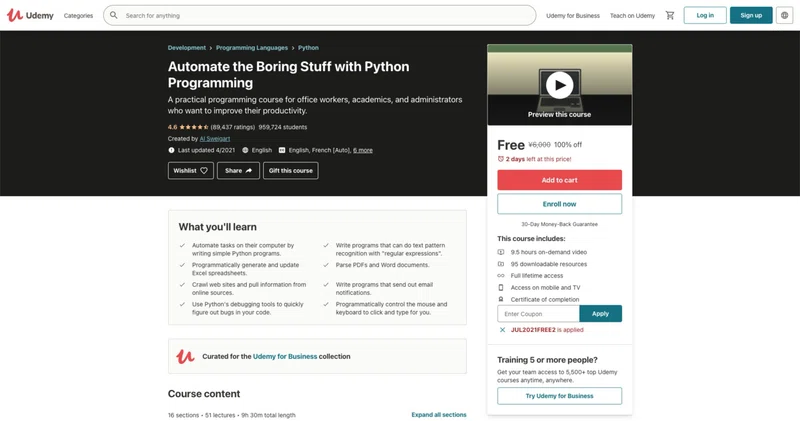Click 'Training 5 or more people?' heading
The image size is (800, 421).
[547, 360]
